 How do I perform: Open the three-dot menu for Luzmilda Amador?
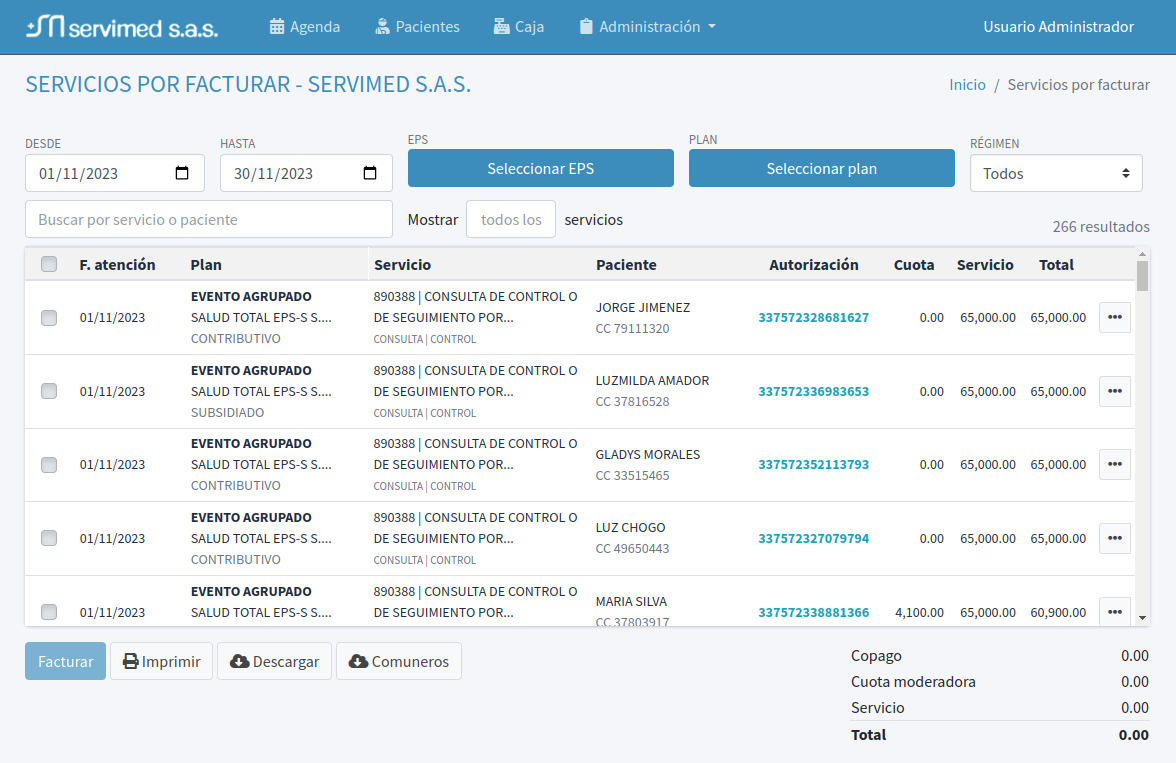coord(1114,391)
